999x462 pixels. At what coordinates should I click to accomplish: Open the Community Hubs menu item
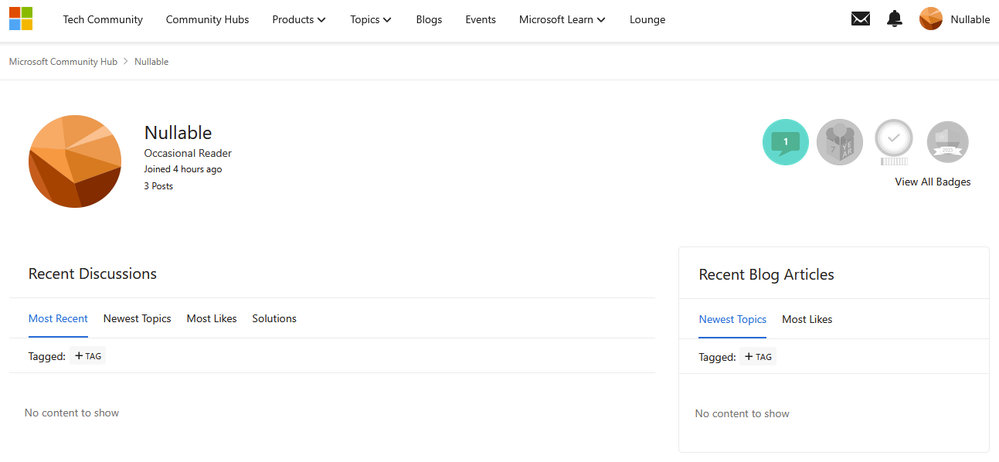(207, 20)
